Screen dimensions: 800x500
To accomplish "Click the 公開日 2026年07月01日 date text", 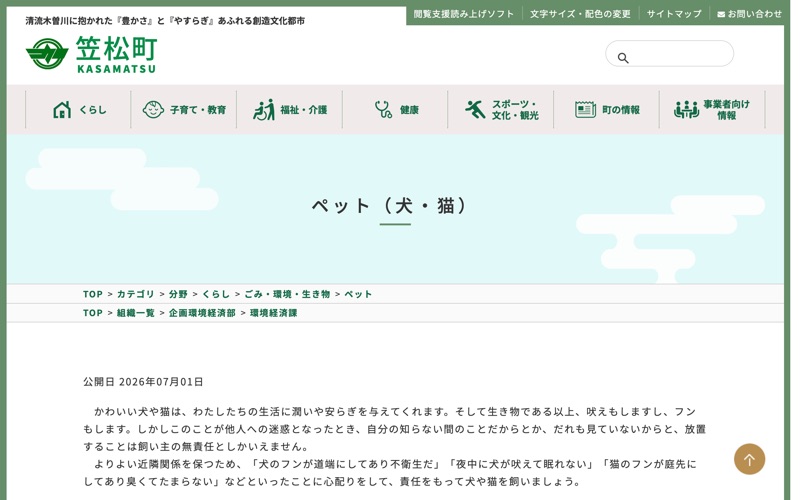I will pos(143,382).
